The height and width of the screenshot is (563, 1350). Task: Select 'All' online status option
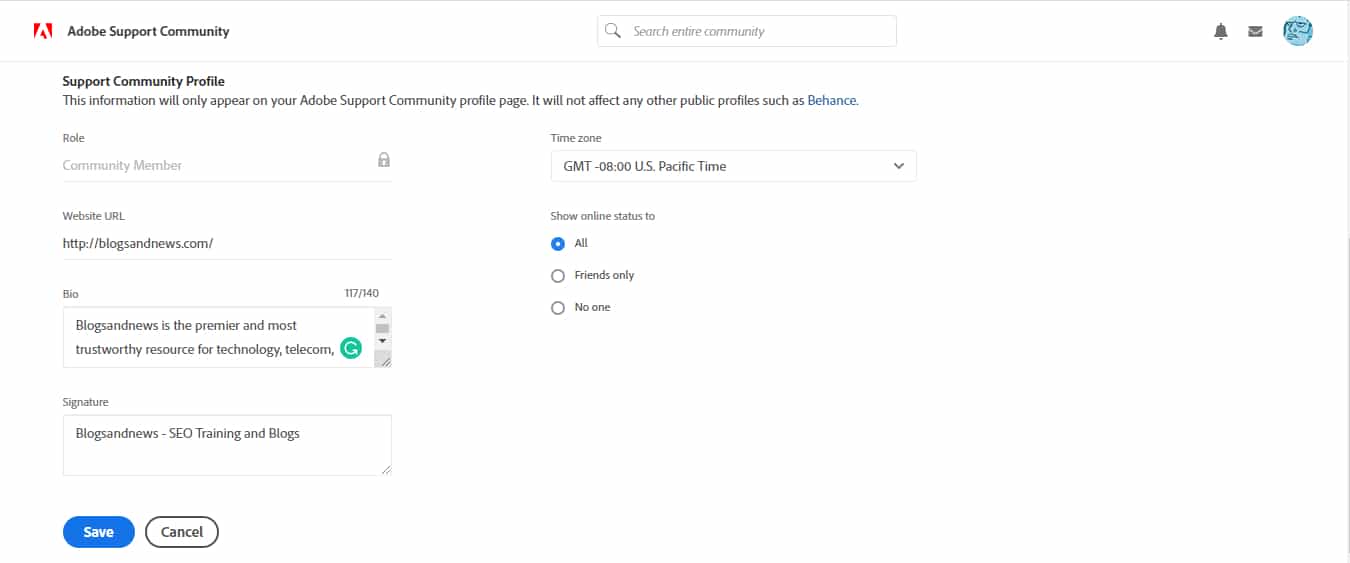558,243
